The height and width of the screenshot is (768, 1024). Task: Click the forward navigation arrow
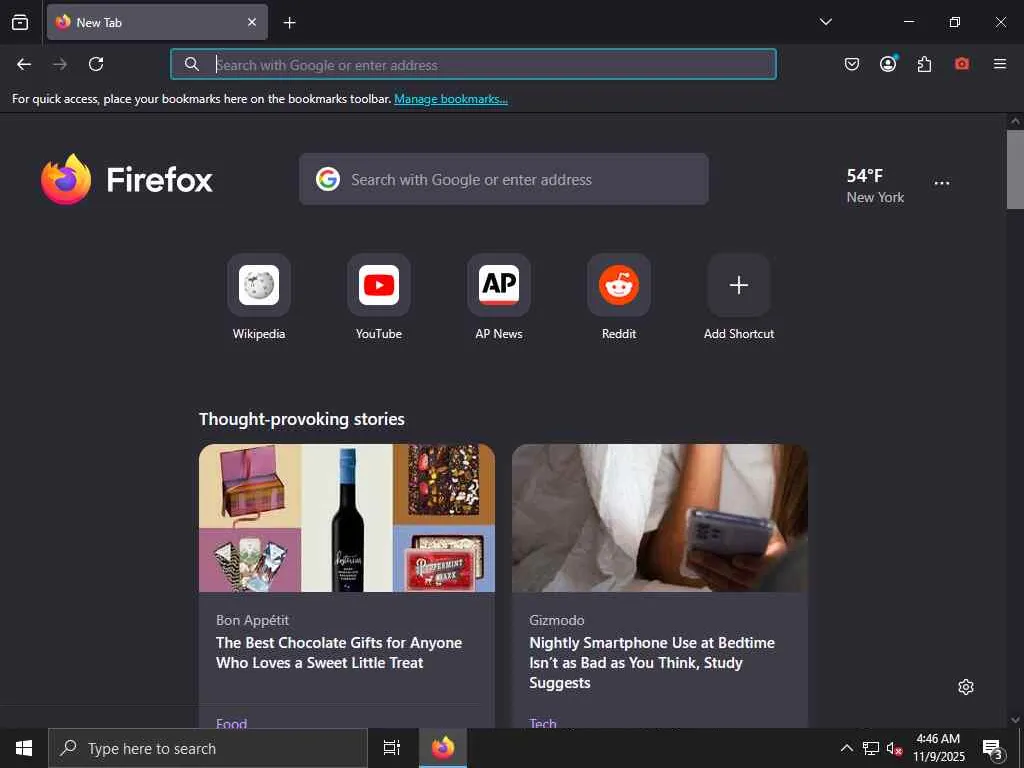tap(60, 64)
